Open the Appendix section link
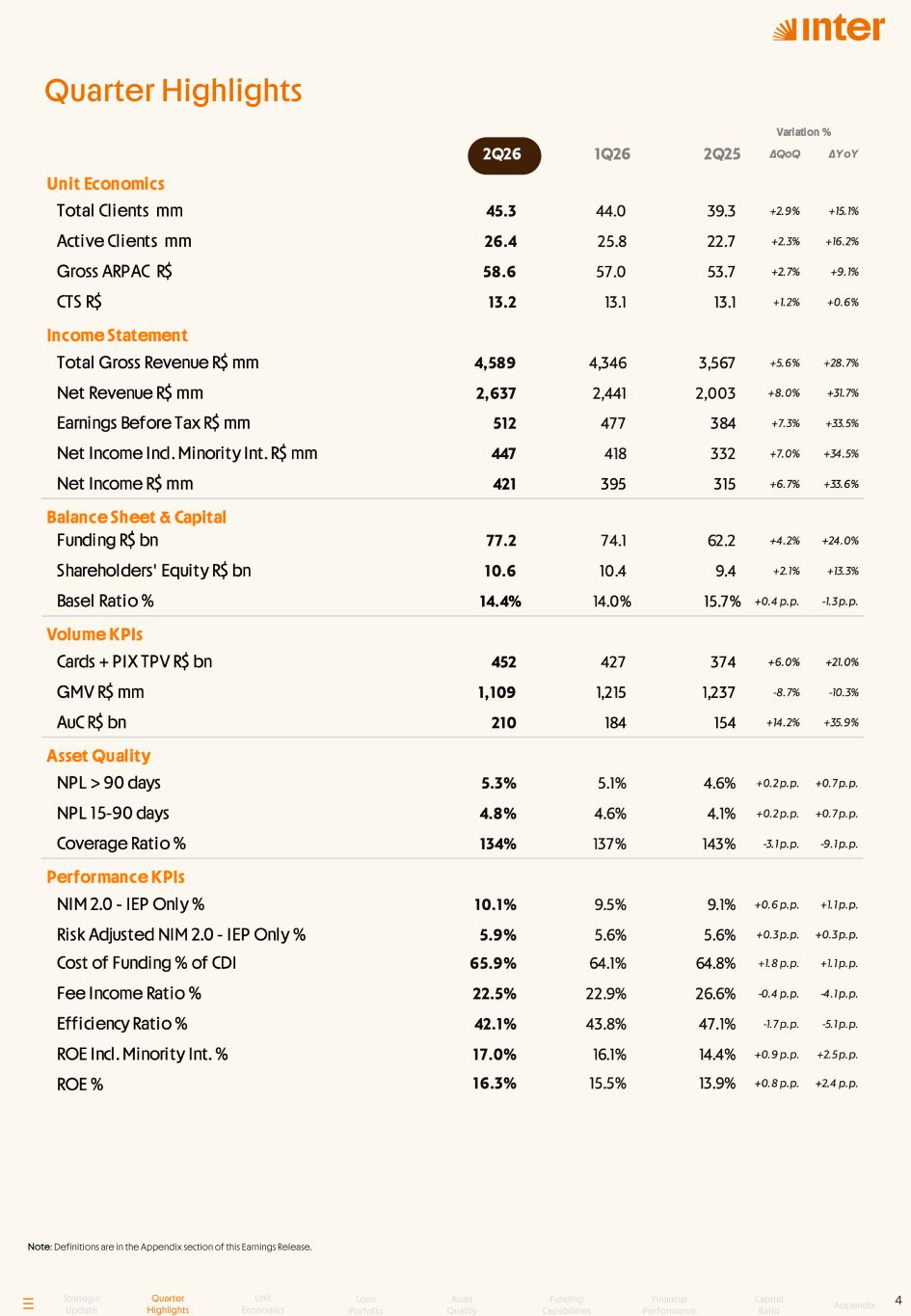The width and height of the screenshot is (911, 1316). 855,1305
